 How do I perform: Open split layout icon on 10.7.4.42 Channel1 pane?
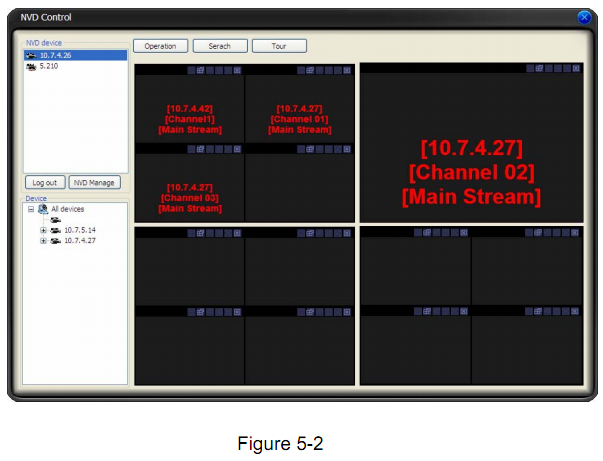pos(200,70)
